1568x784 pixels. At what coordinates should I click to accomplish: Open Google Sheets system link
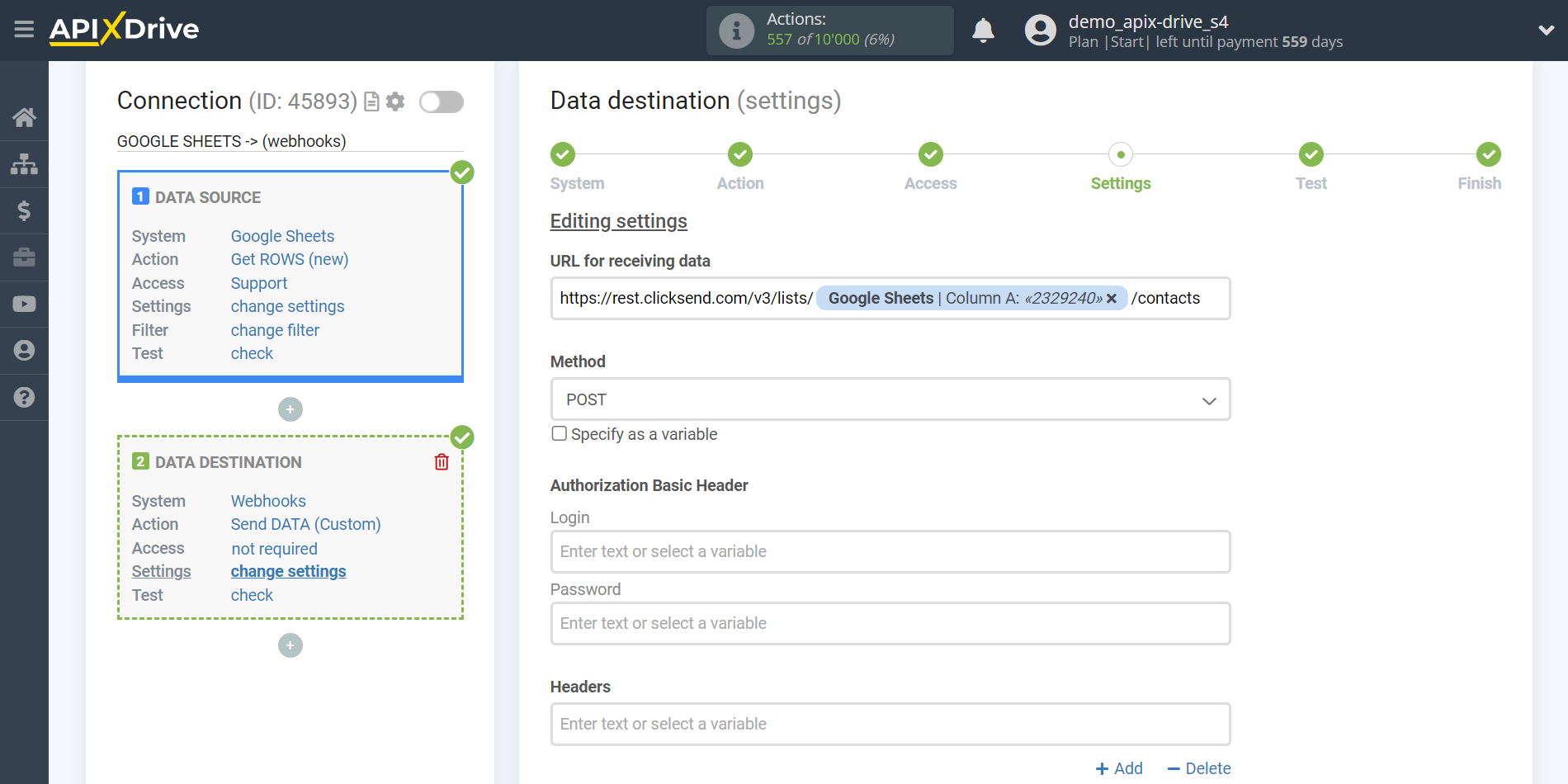[x=282, y=236]
